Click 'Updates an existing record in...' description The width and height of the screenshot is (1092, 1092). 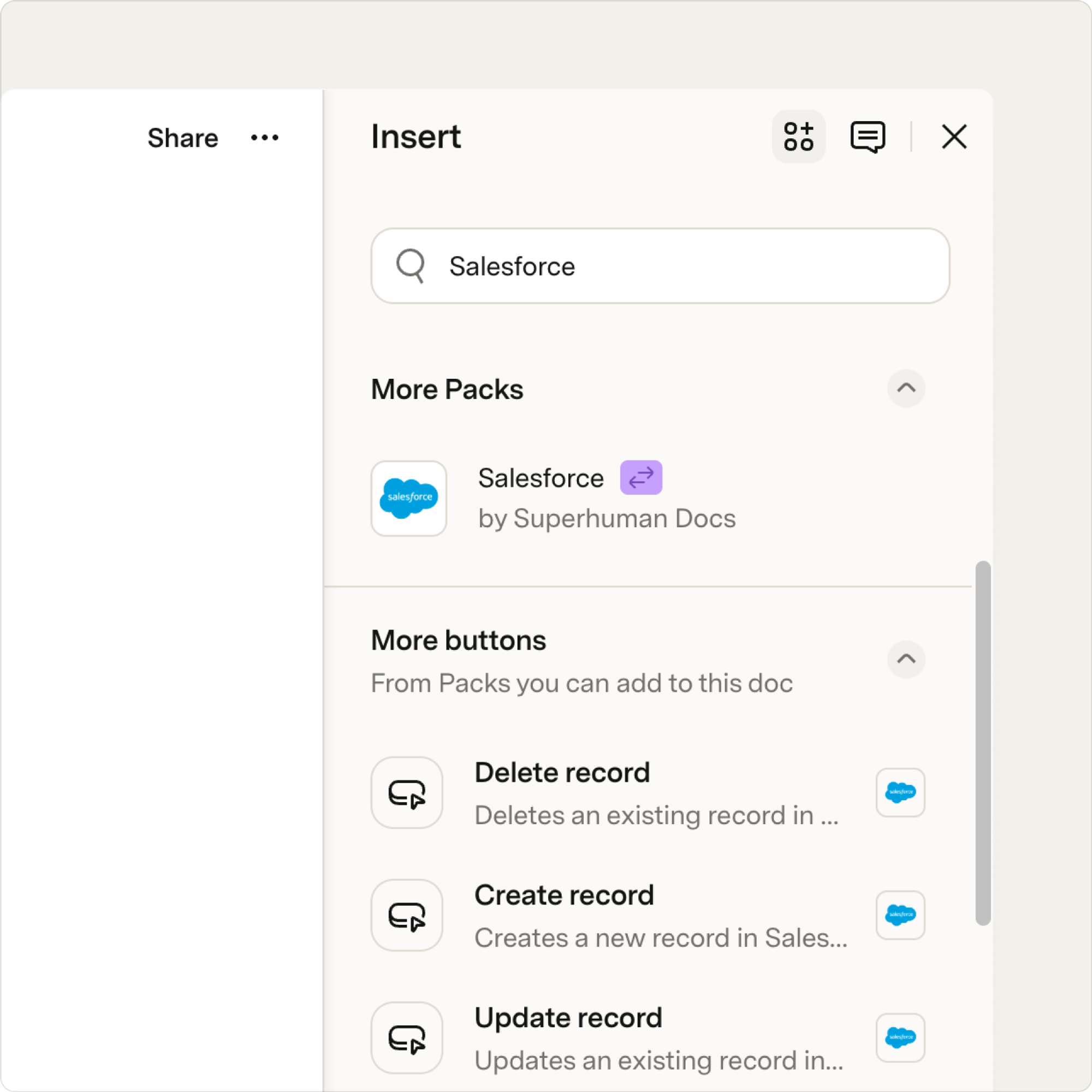pos(658,1061)
